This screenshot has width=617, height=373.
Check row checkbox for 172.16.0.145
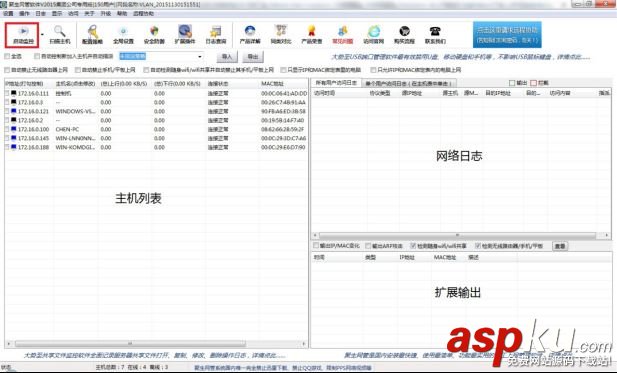pyautogui.click(x=7, y=138)
